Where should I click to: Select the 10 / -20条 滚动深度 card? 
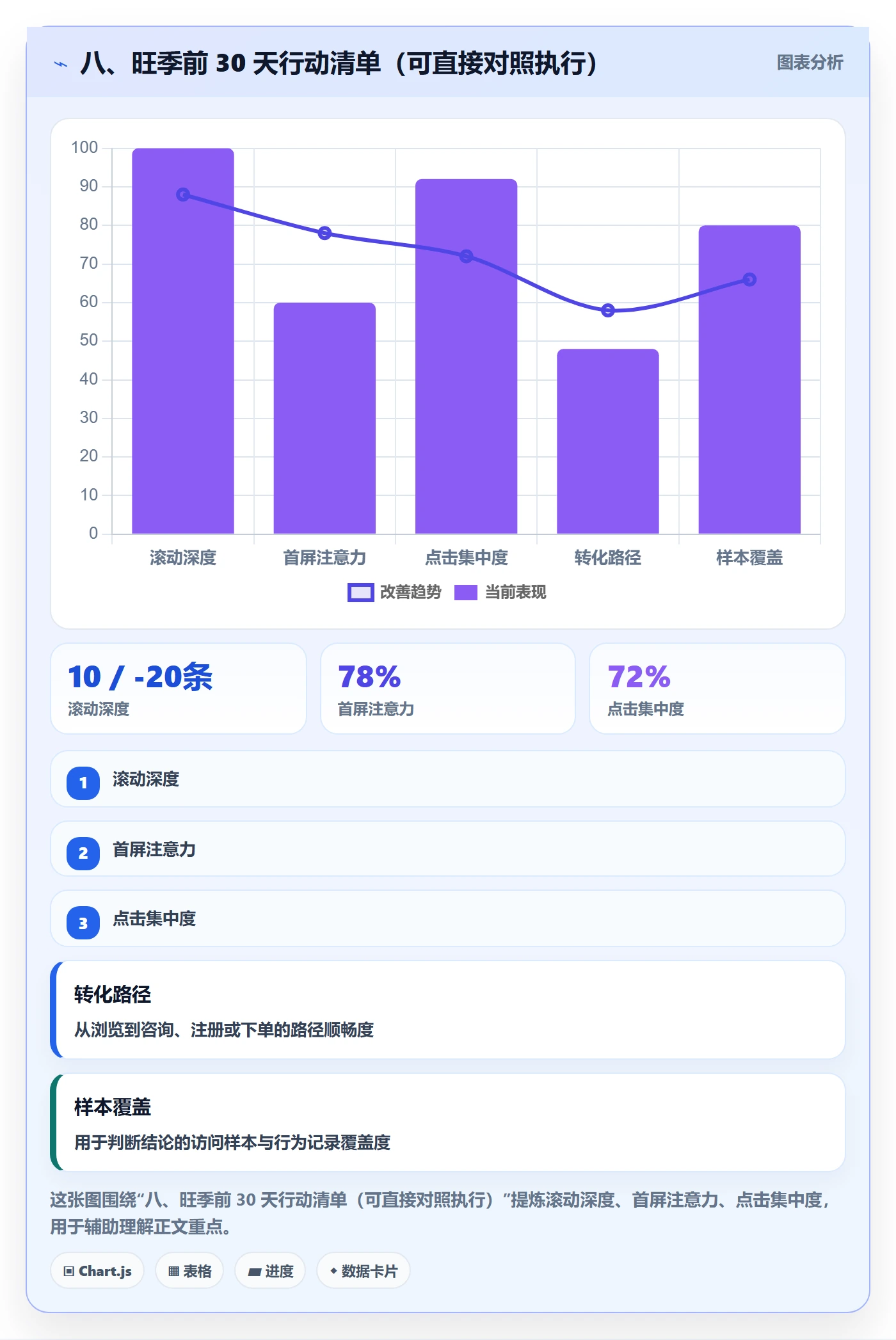(179, 689)
